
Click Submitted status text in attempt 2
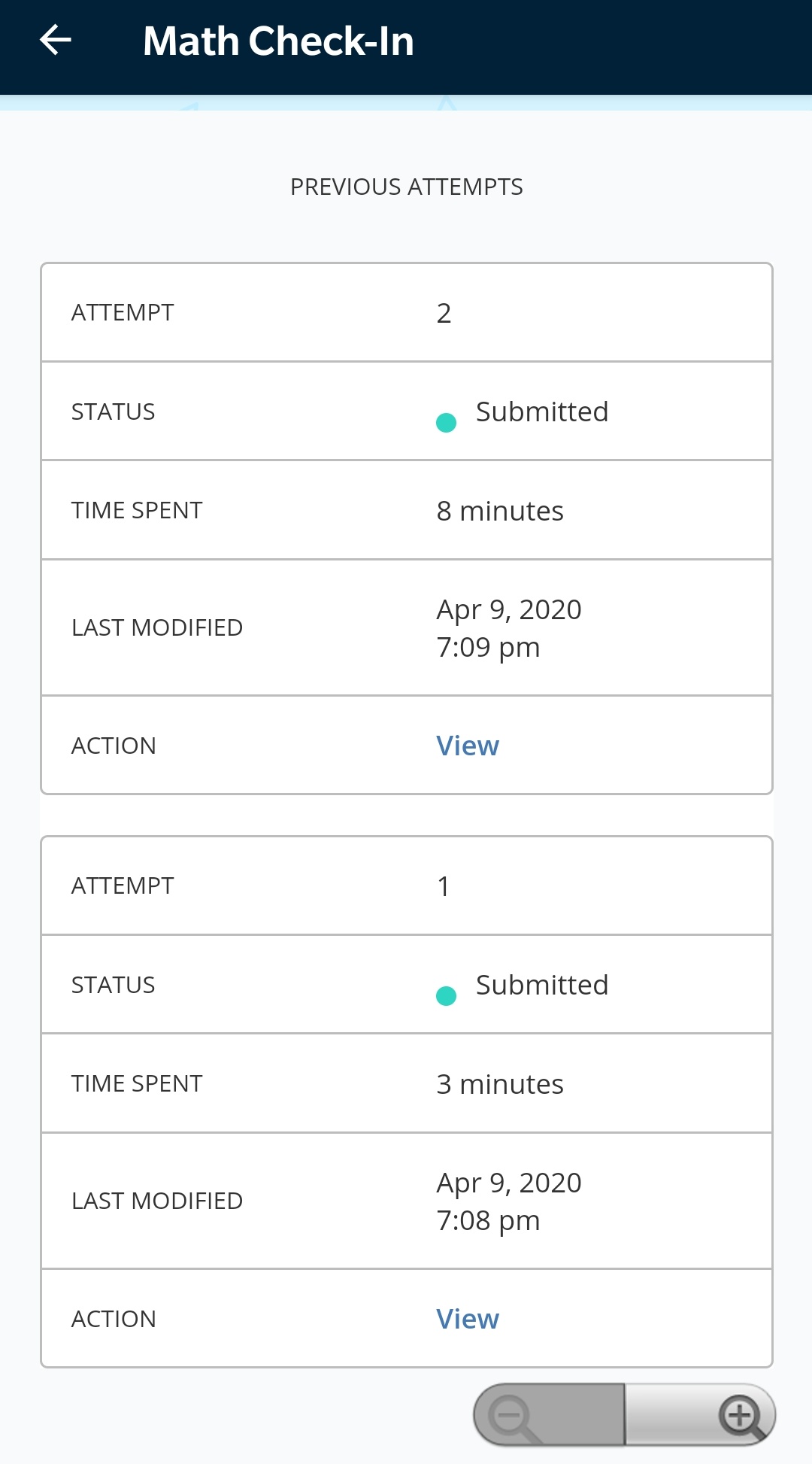(542, 412)
